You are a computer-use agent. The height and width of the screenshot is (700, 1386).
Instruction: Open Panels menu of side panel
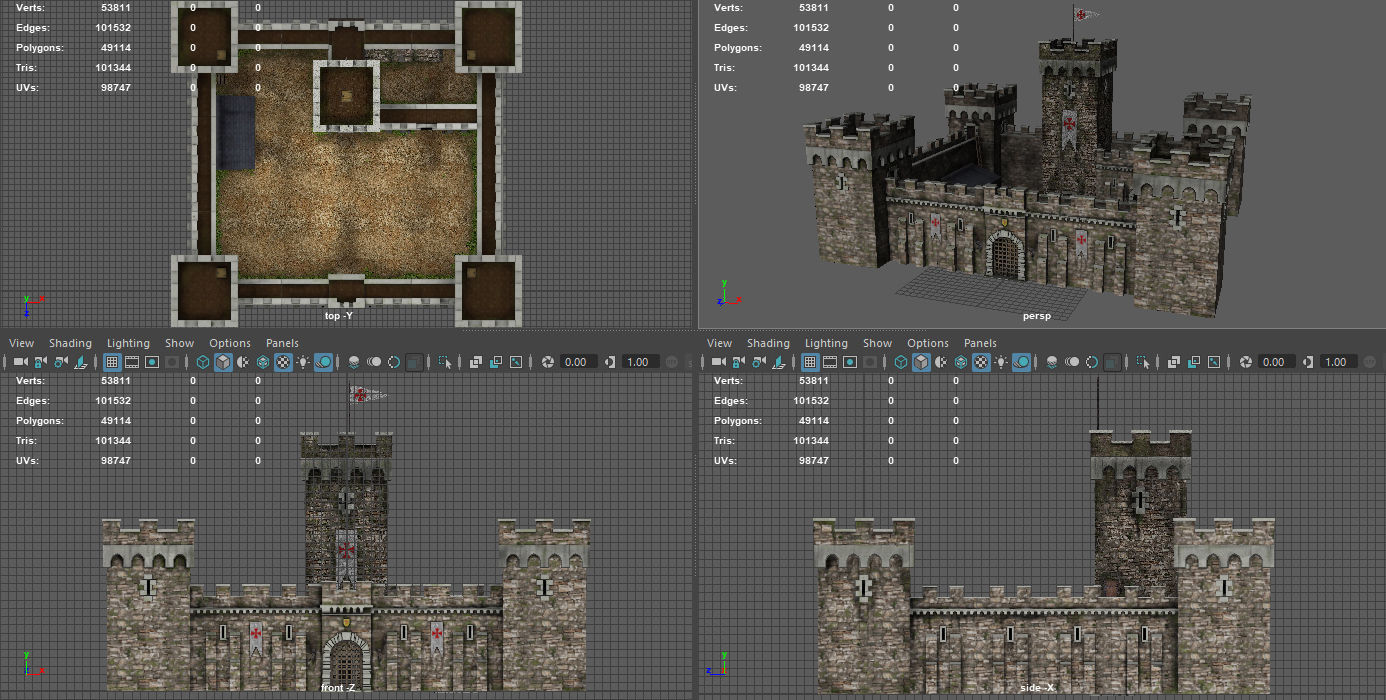(981, 343)
